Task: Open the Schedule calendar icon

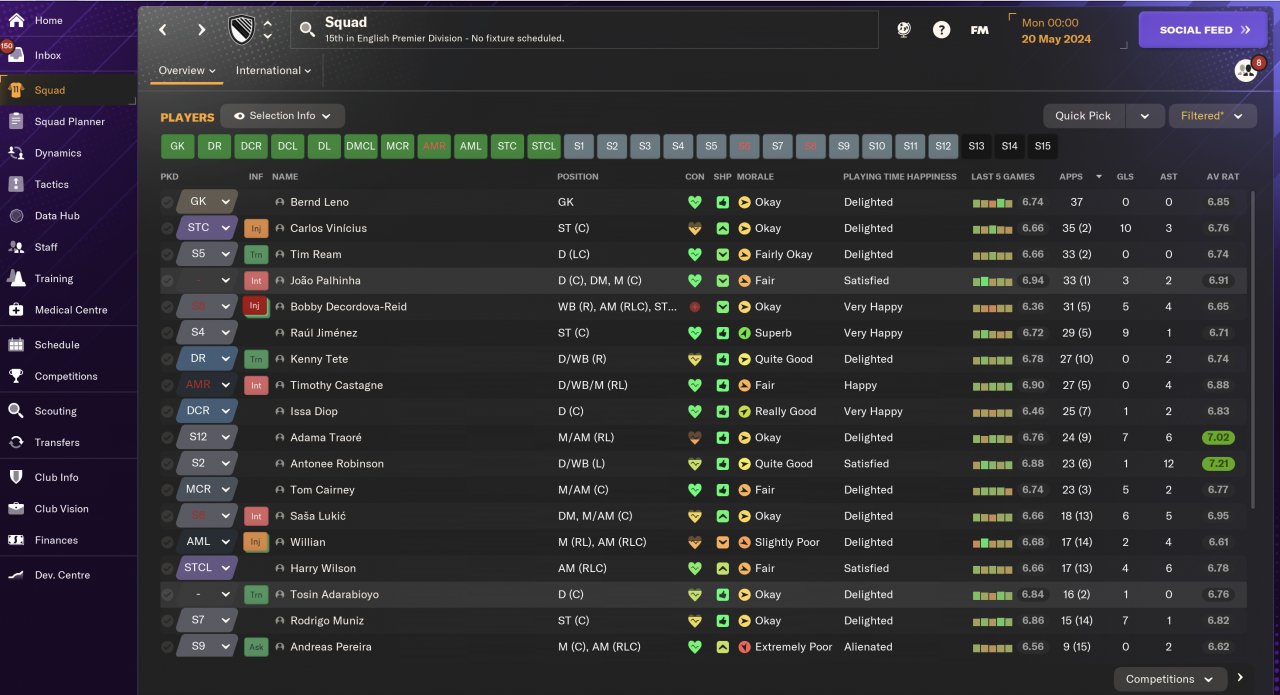Action: 16,344
